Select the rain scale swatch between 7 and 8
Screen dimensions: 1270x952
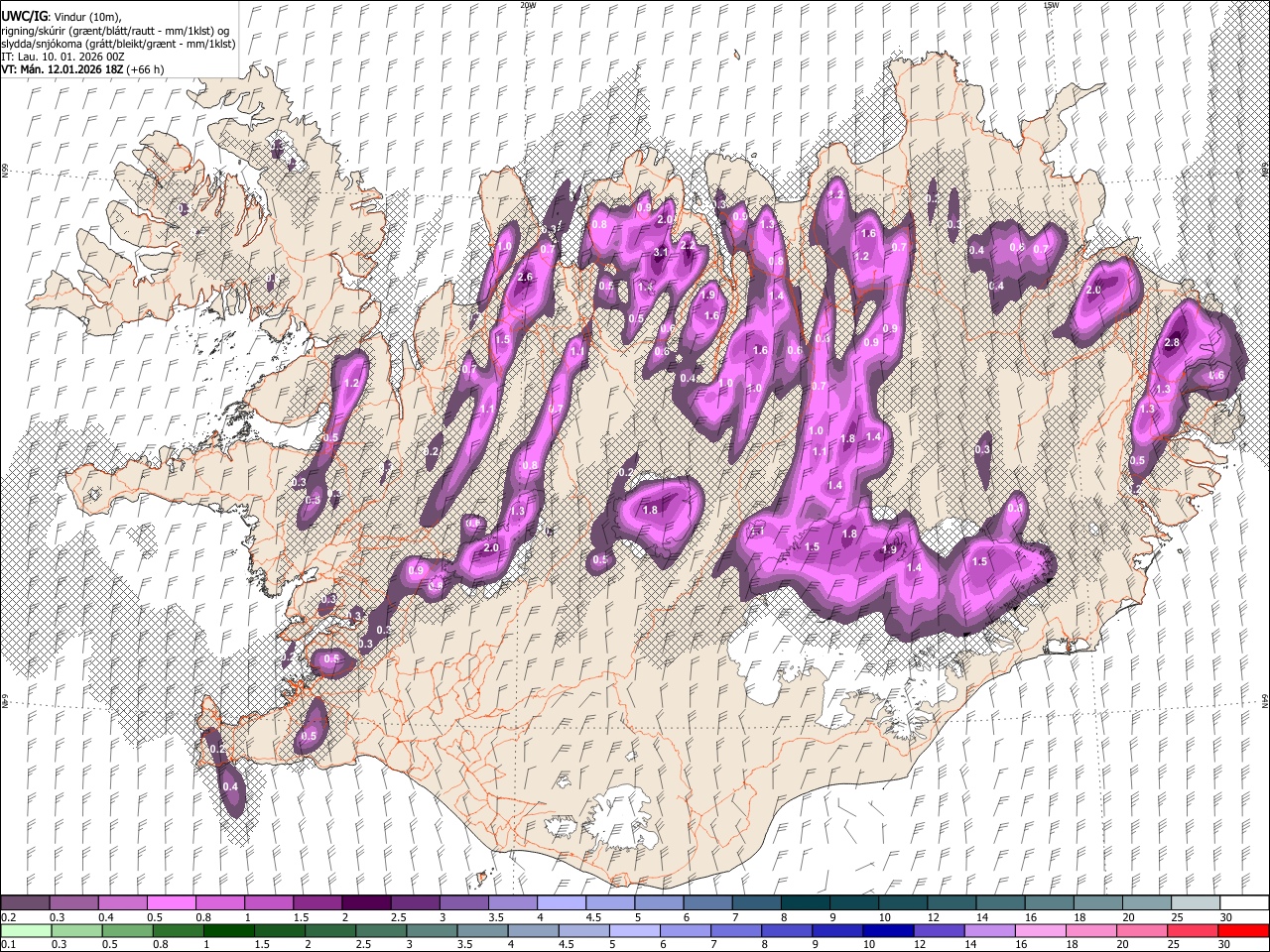736,930
